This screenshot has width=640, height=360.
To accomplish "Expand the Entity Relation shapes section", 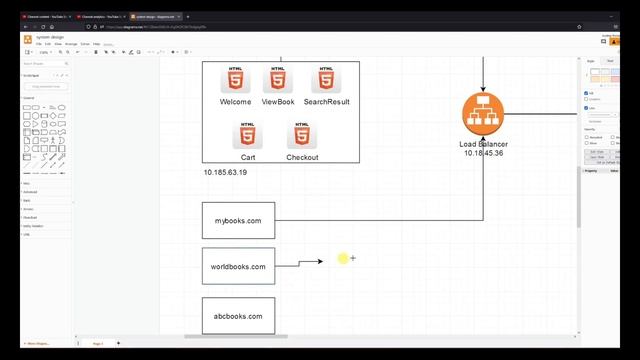I will click(x=32, y=226).
